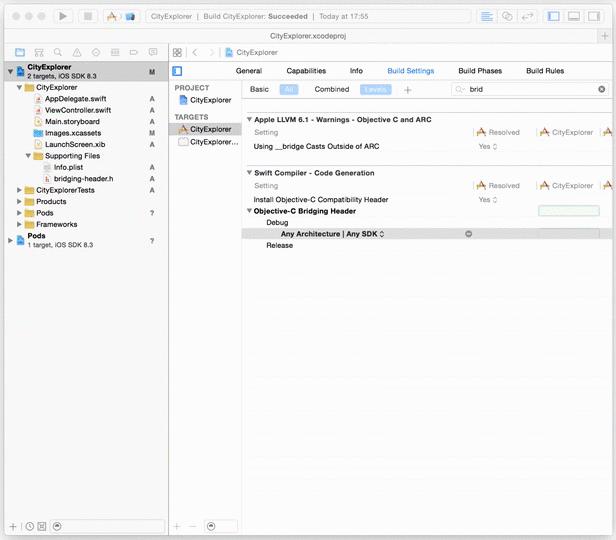Open the Test navigator
The image size is (616, 540).
(x=96, y=52)
